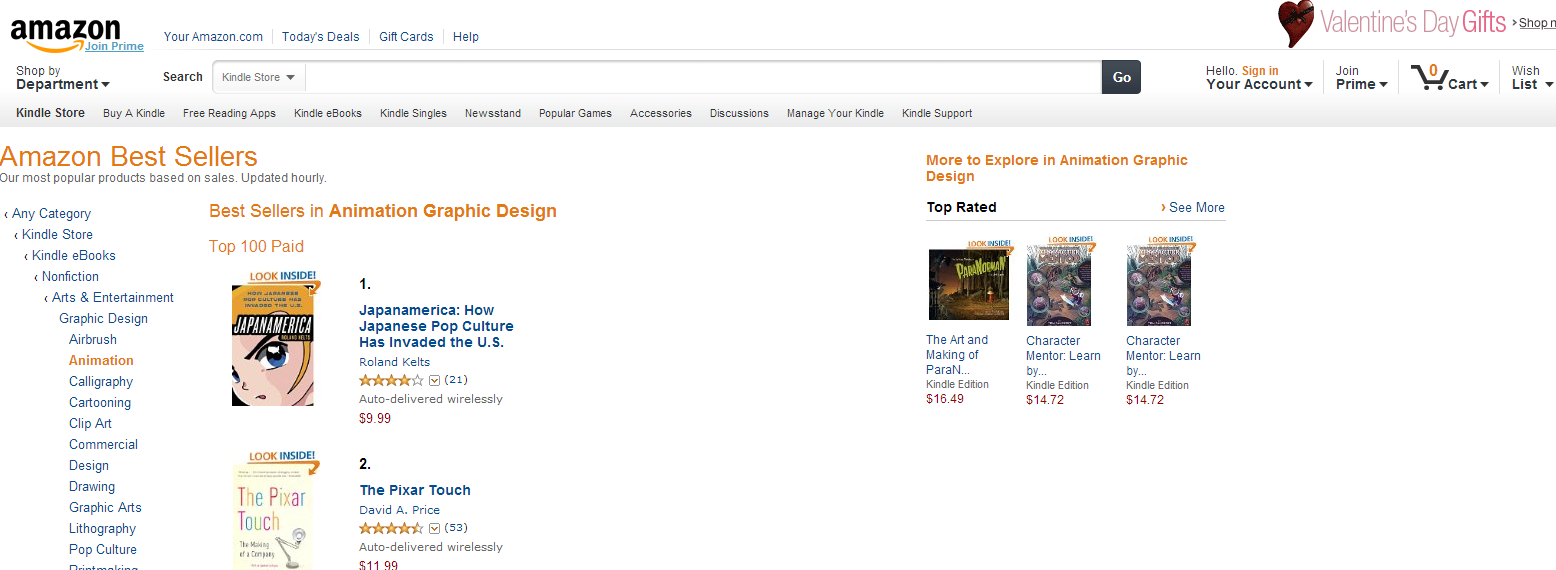
Task: Open Gift Cards link
Action: (406, 37)
